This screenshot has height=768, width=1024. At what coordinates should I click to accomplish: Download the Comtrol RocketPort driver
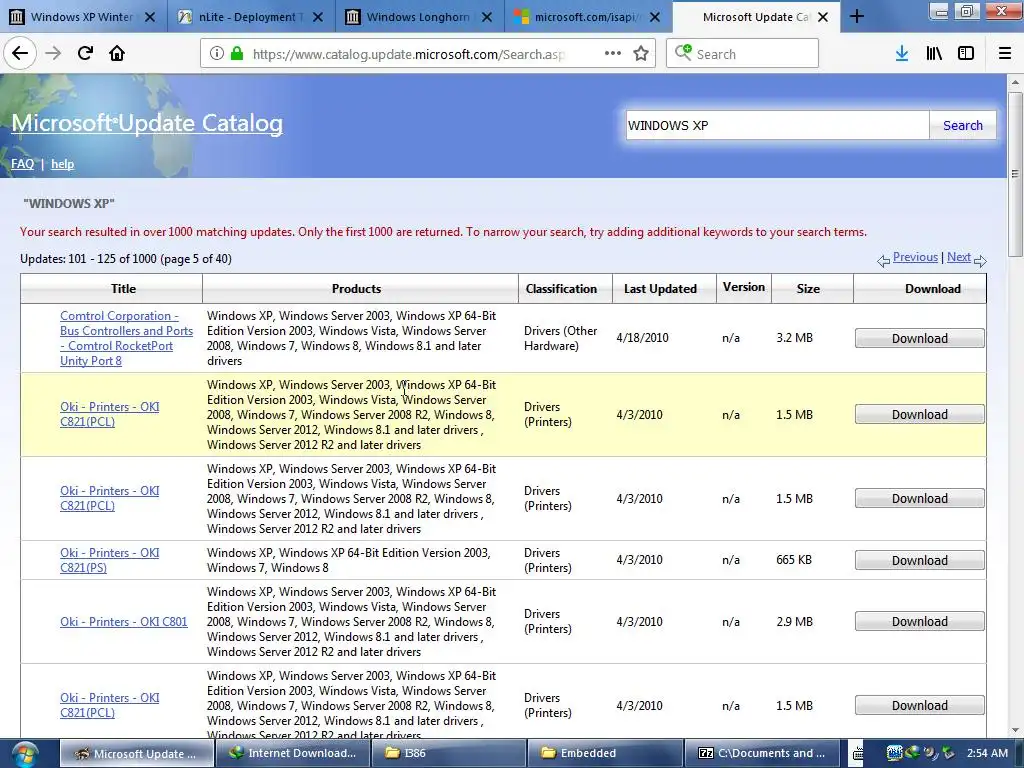click(x=920, y=338)
